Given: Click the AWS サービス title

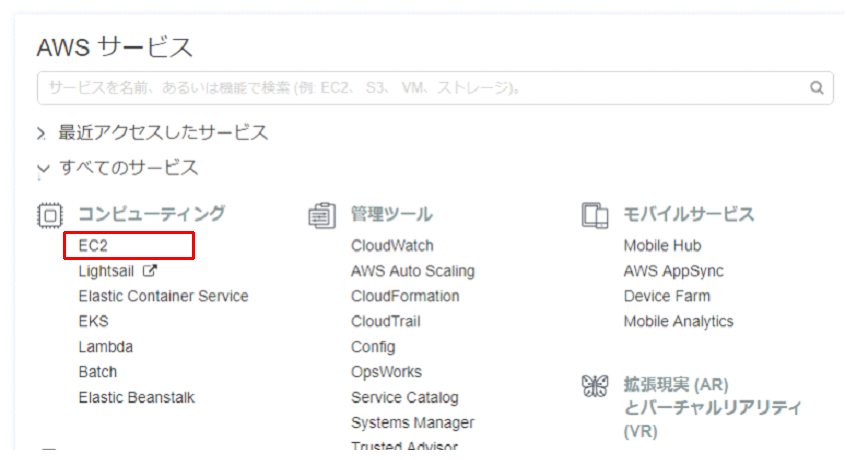Looking at the screenshot, I should (115, 47).
